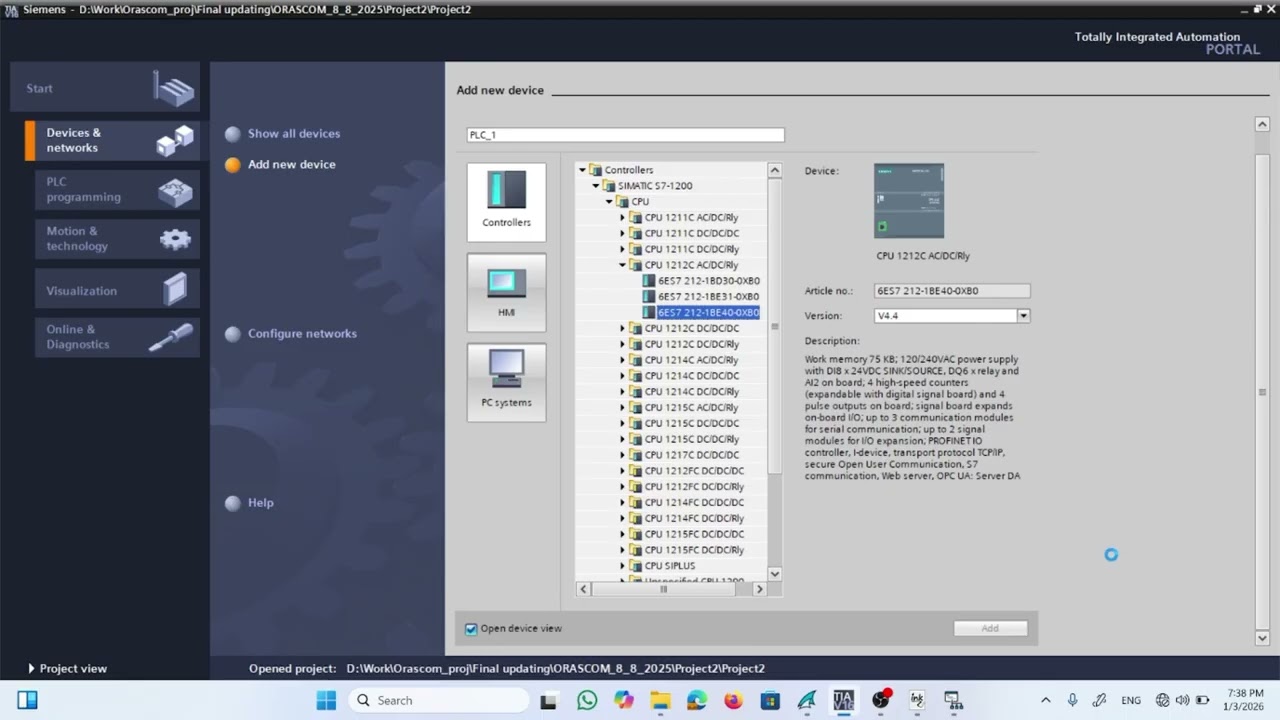Switch to Project view
The height and width of the screenshot is (720, 1280).
click(68, 669)
